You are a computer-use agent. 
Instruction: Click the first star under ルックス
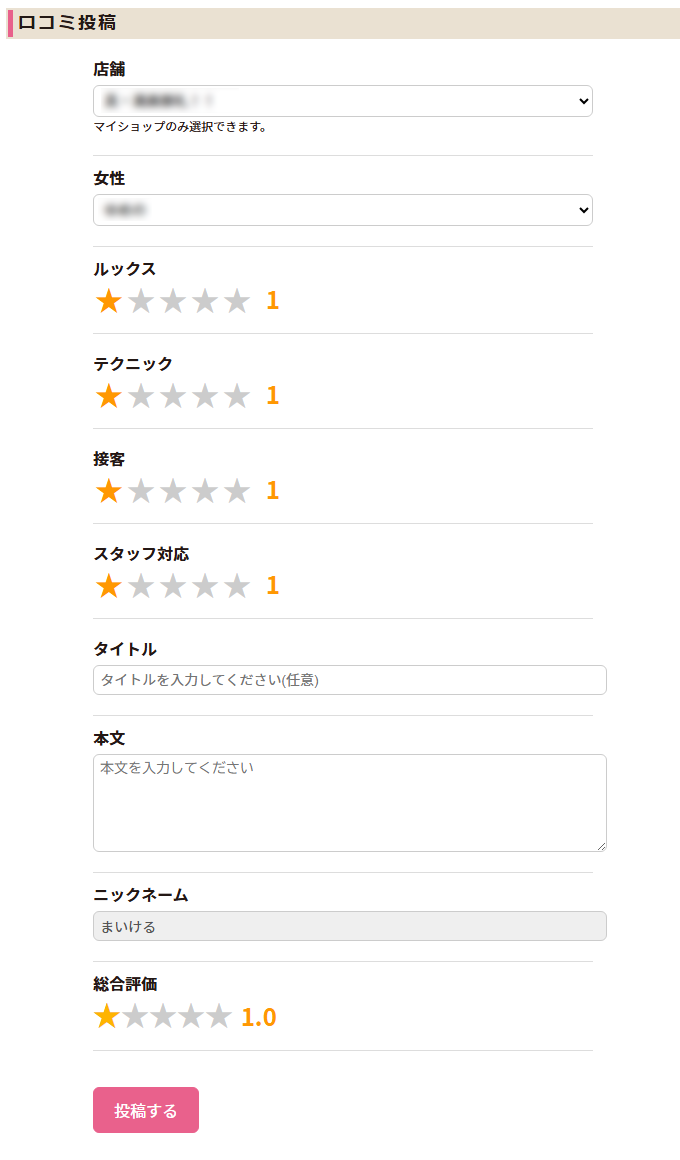[x=109, y=301]
